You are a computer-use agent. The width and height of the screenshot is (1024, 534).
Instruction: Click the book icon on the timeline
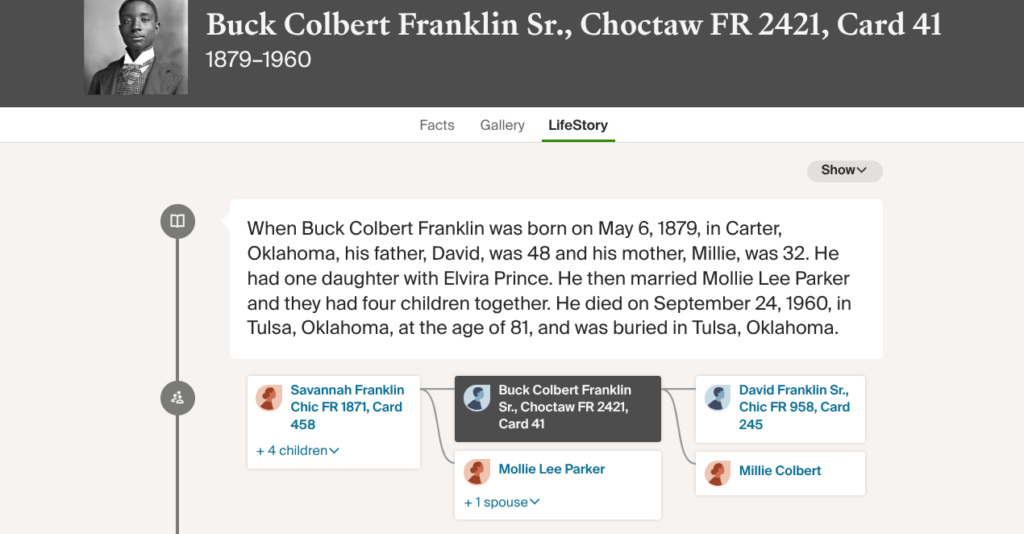177,221
